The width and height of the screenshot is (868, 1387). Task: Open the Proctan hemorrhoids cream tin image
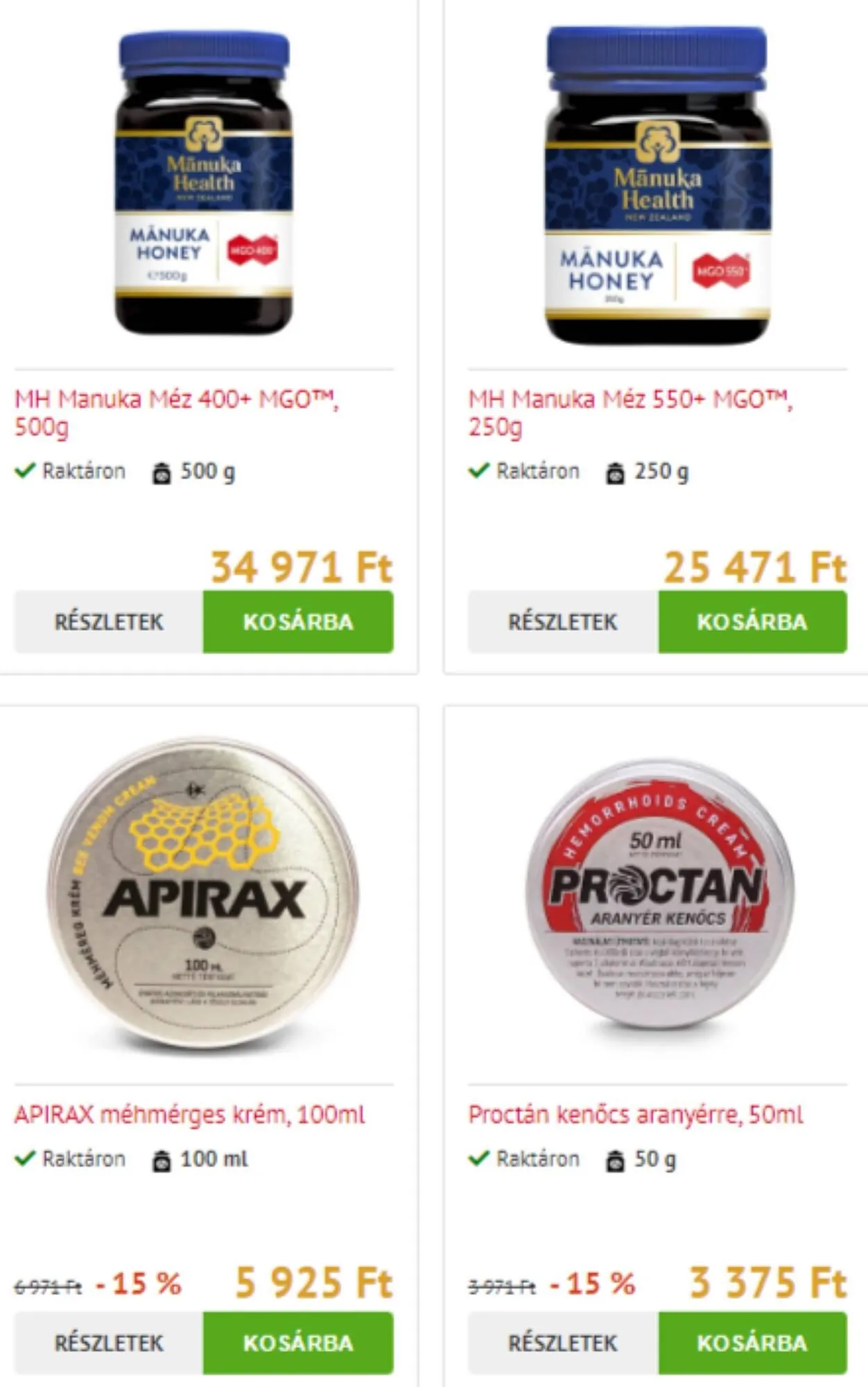point(659,894)
